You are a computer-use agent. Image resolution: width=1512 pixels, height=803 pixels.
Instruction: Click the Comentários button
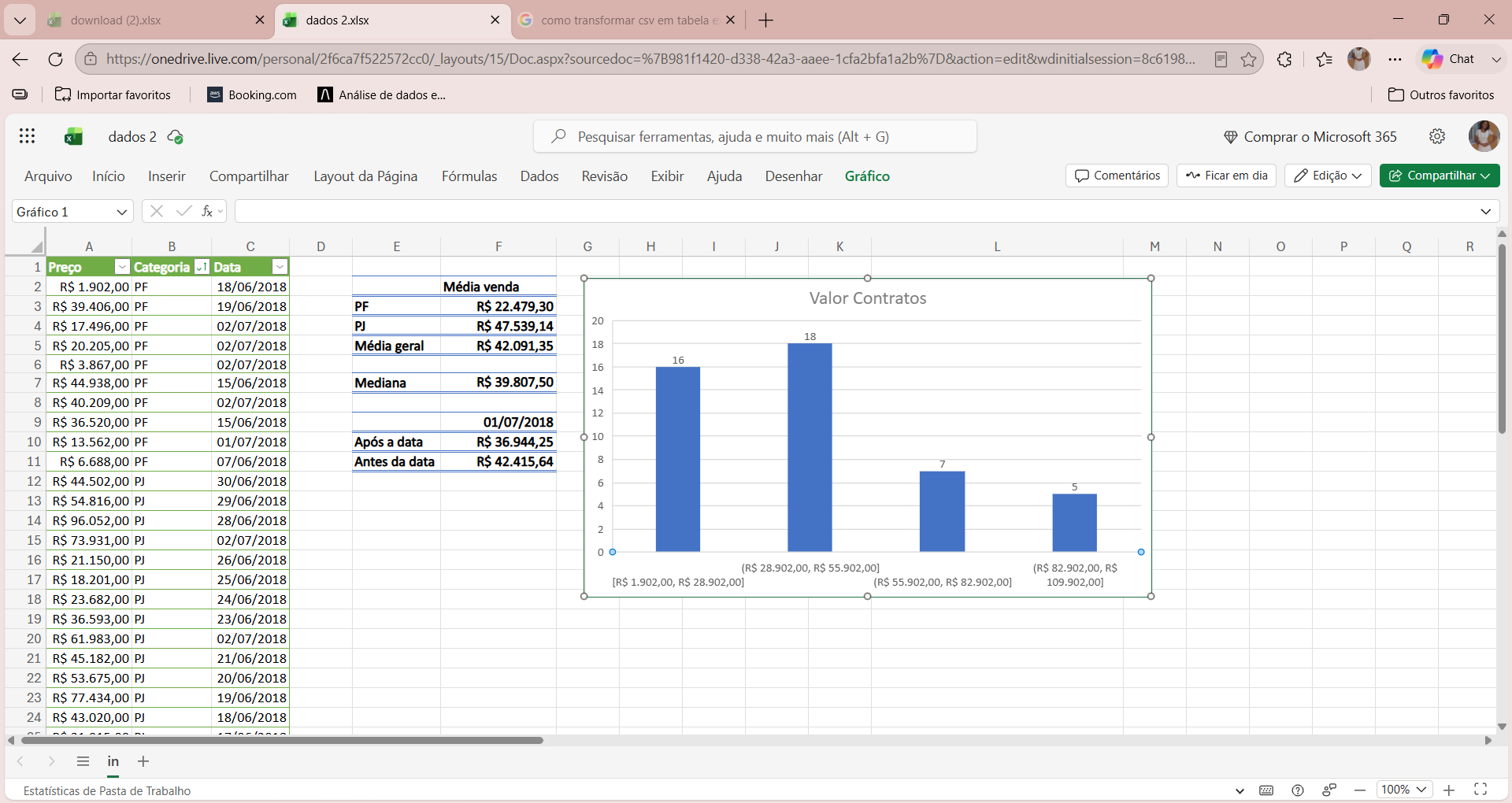(x=1117, y=176)
